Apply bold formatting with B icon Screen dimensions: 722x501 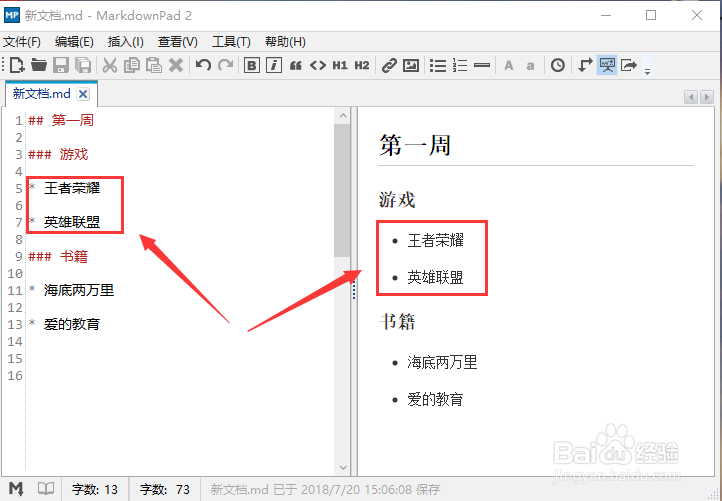pyautogui.click(x=252, y=65)
